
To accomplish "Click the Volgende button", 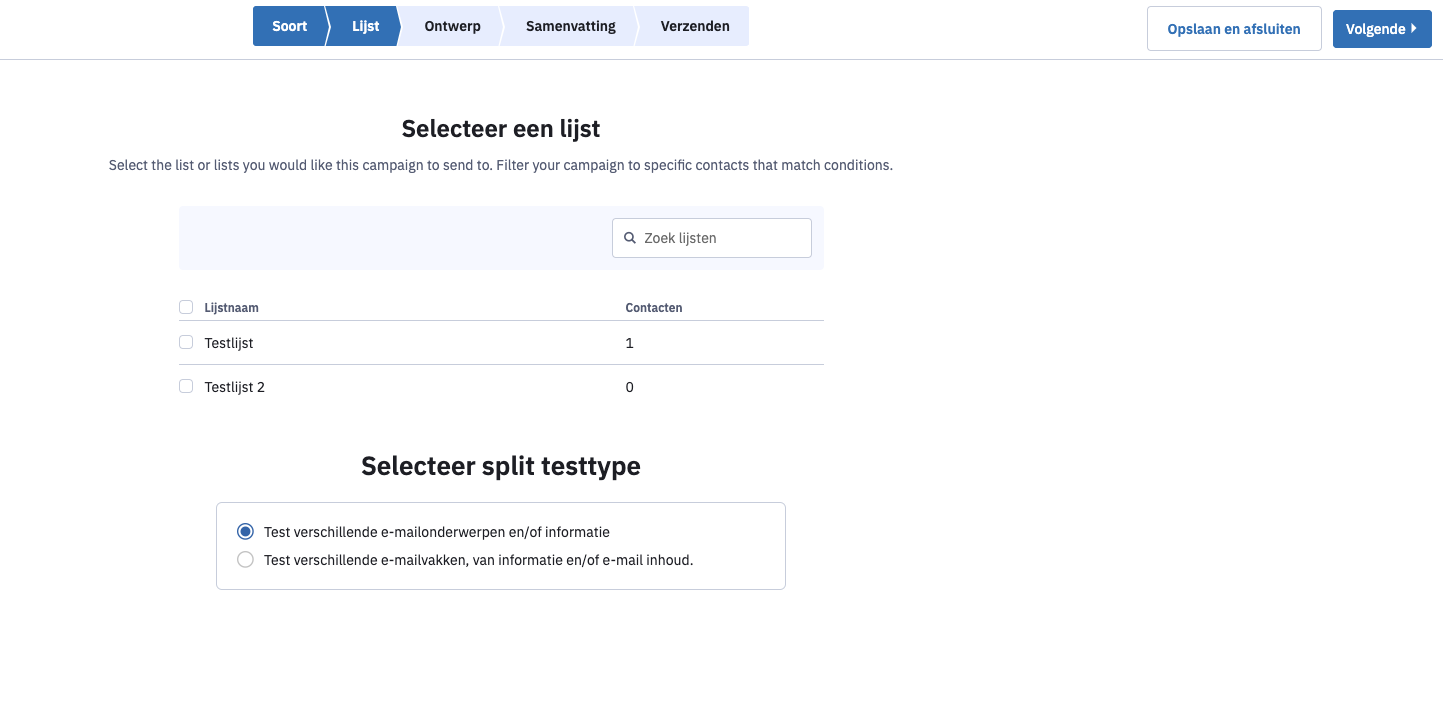I will point(1382,29).
